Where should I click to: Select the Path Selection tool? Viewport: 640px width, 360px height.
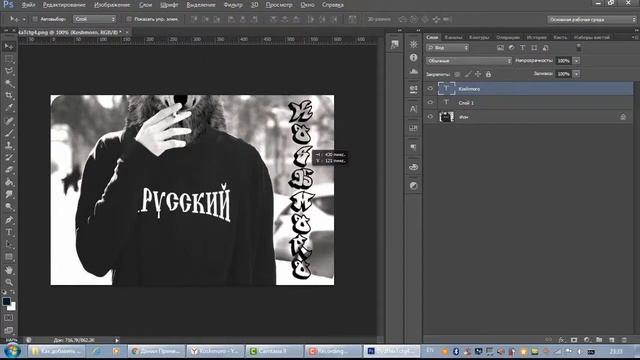tap(9, 244)
